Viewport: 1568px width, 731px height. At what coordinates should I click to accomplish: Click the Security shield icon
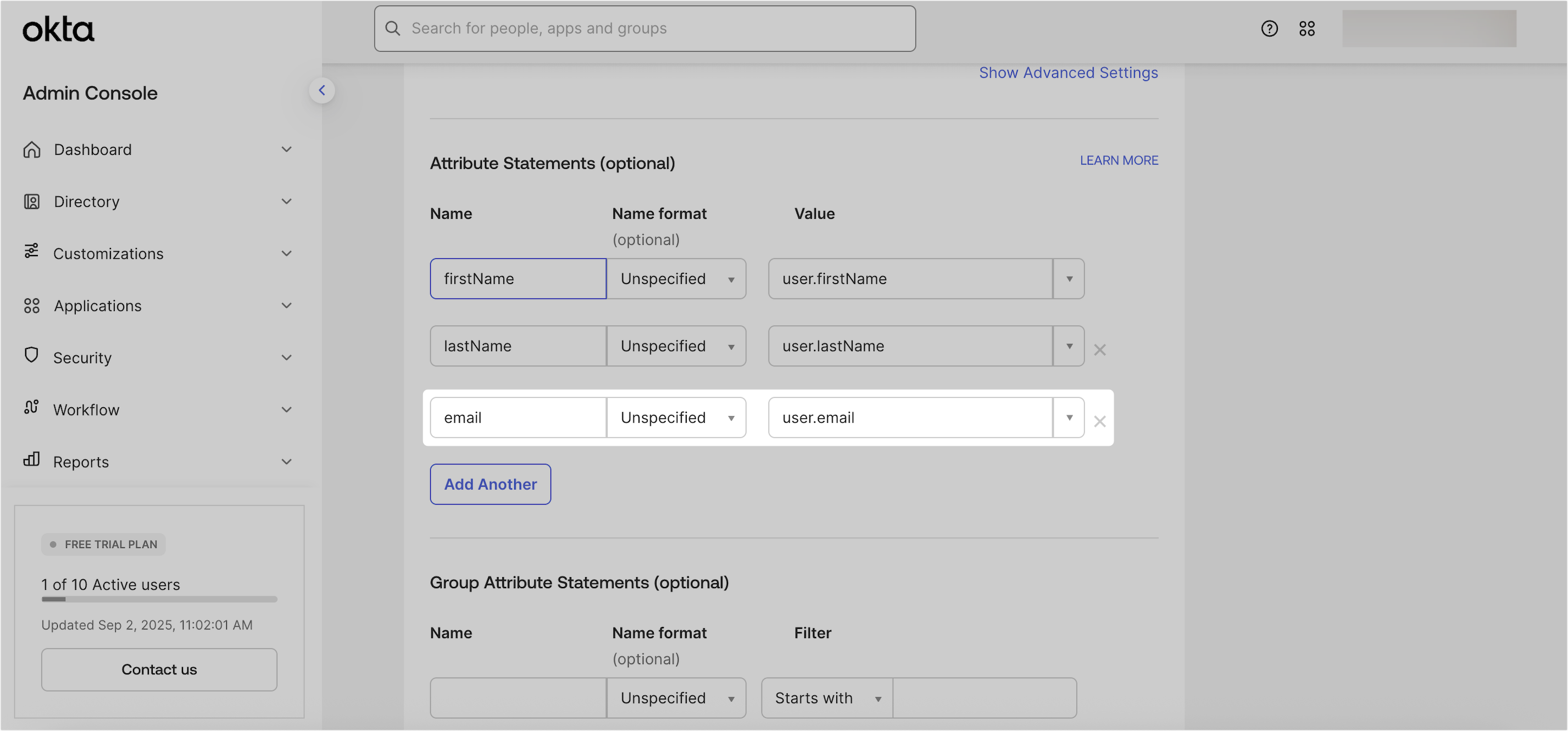click(x=31, y=355)
